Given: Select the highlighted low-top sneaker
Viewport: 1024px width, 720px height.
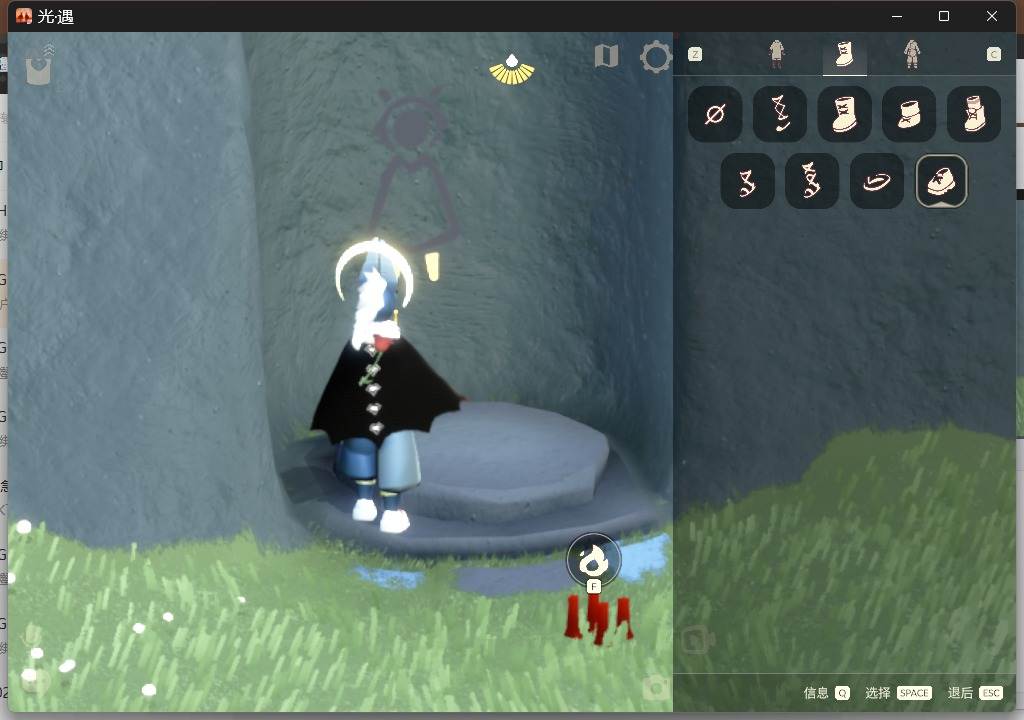Looking at the screenshot, I should [942, 181].
